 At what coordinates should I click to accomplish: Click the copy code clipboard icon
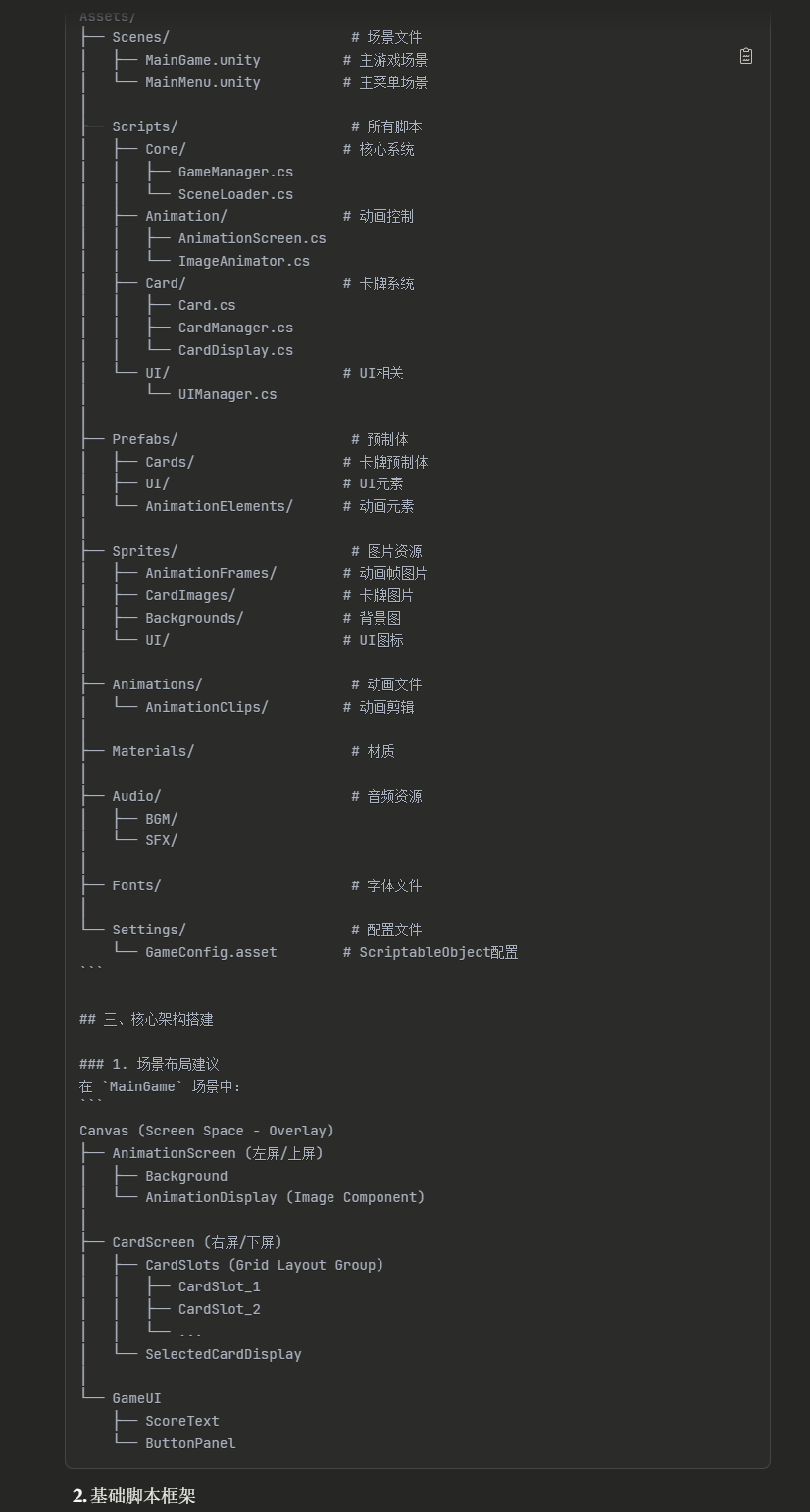coord(746,56)
